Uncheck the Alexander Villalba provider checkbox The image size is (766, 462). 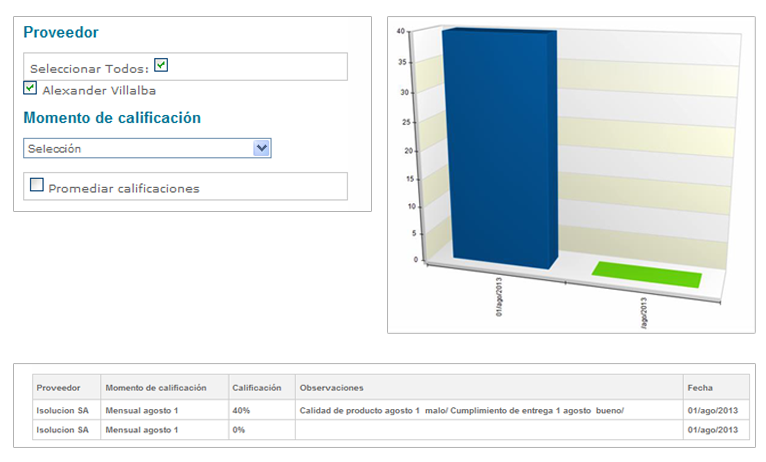click(30, 88)
